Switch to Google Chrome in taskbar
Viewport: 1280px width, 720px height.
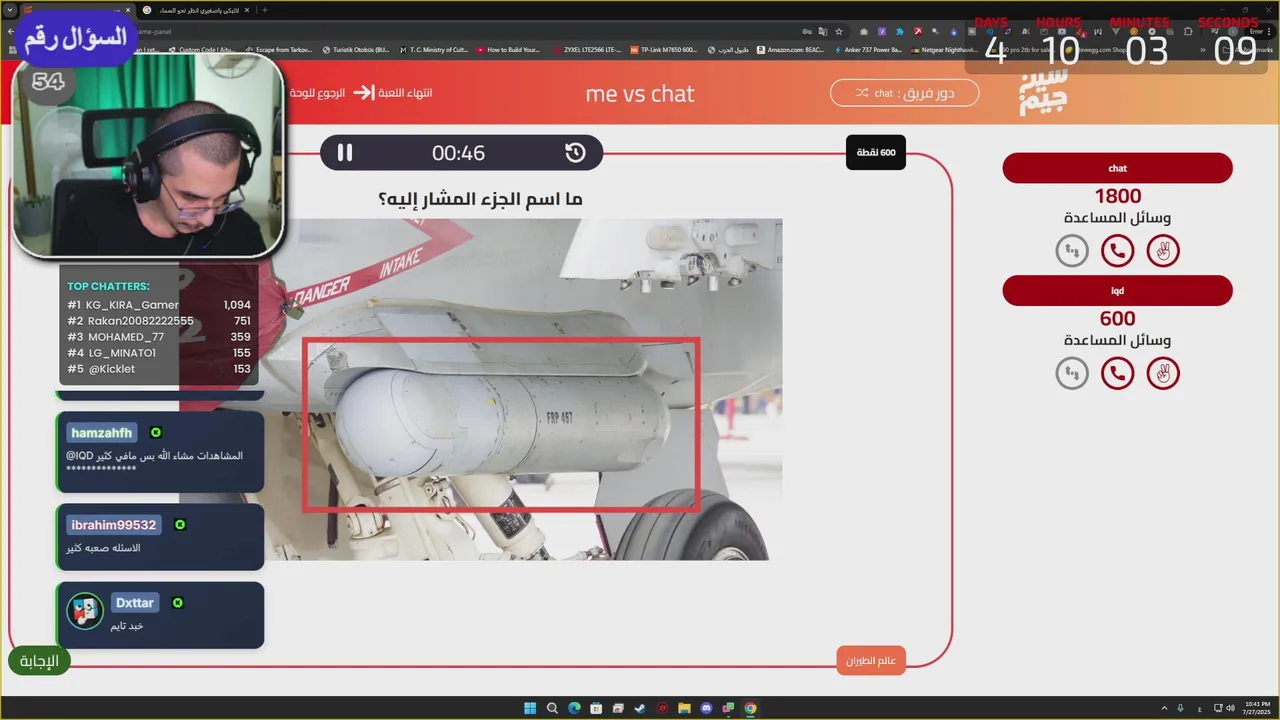[750, 708]
